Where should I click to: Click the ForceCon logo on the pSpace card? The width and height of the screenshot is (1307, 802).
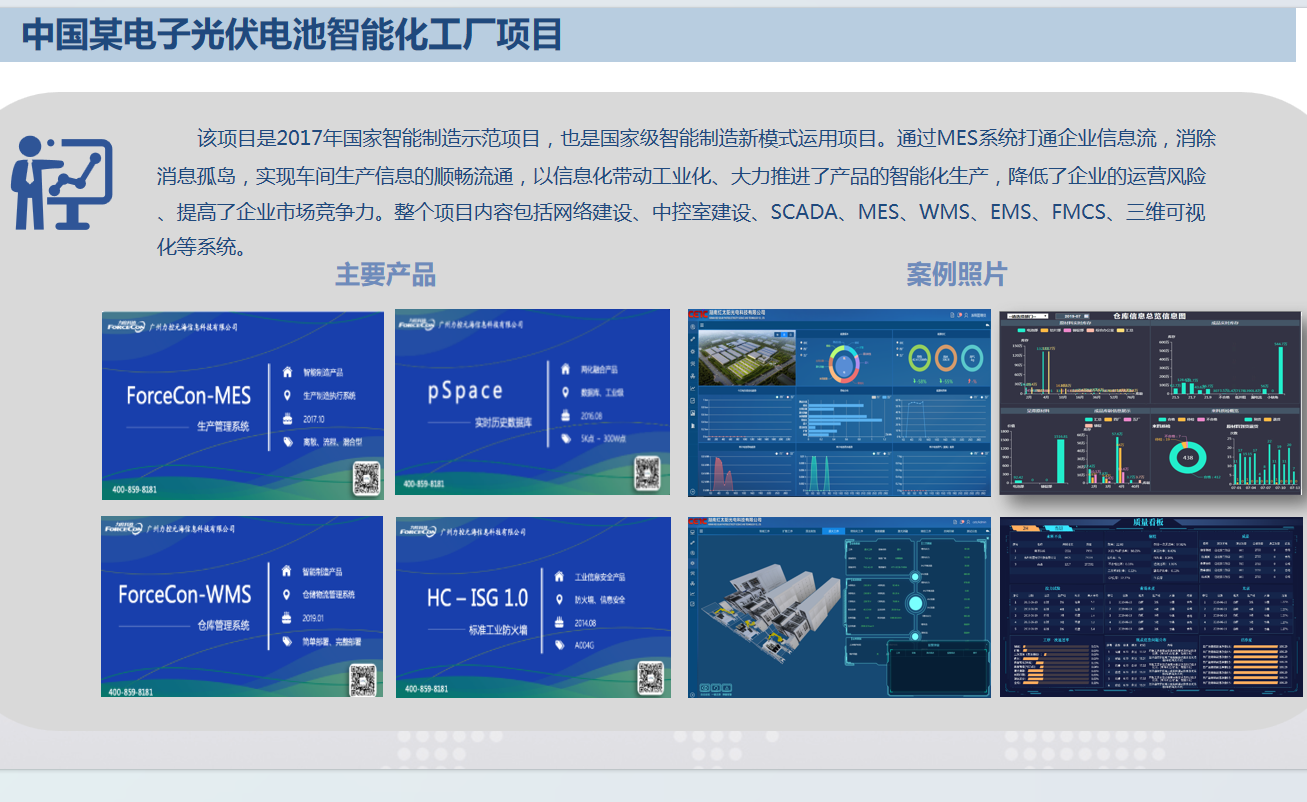419,323
